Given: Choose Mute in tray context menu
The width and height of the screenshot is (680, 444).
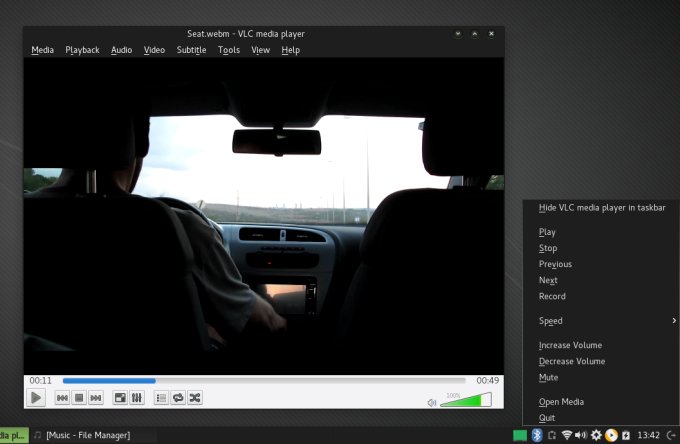Looking at the screenshot, I should 602,377.
